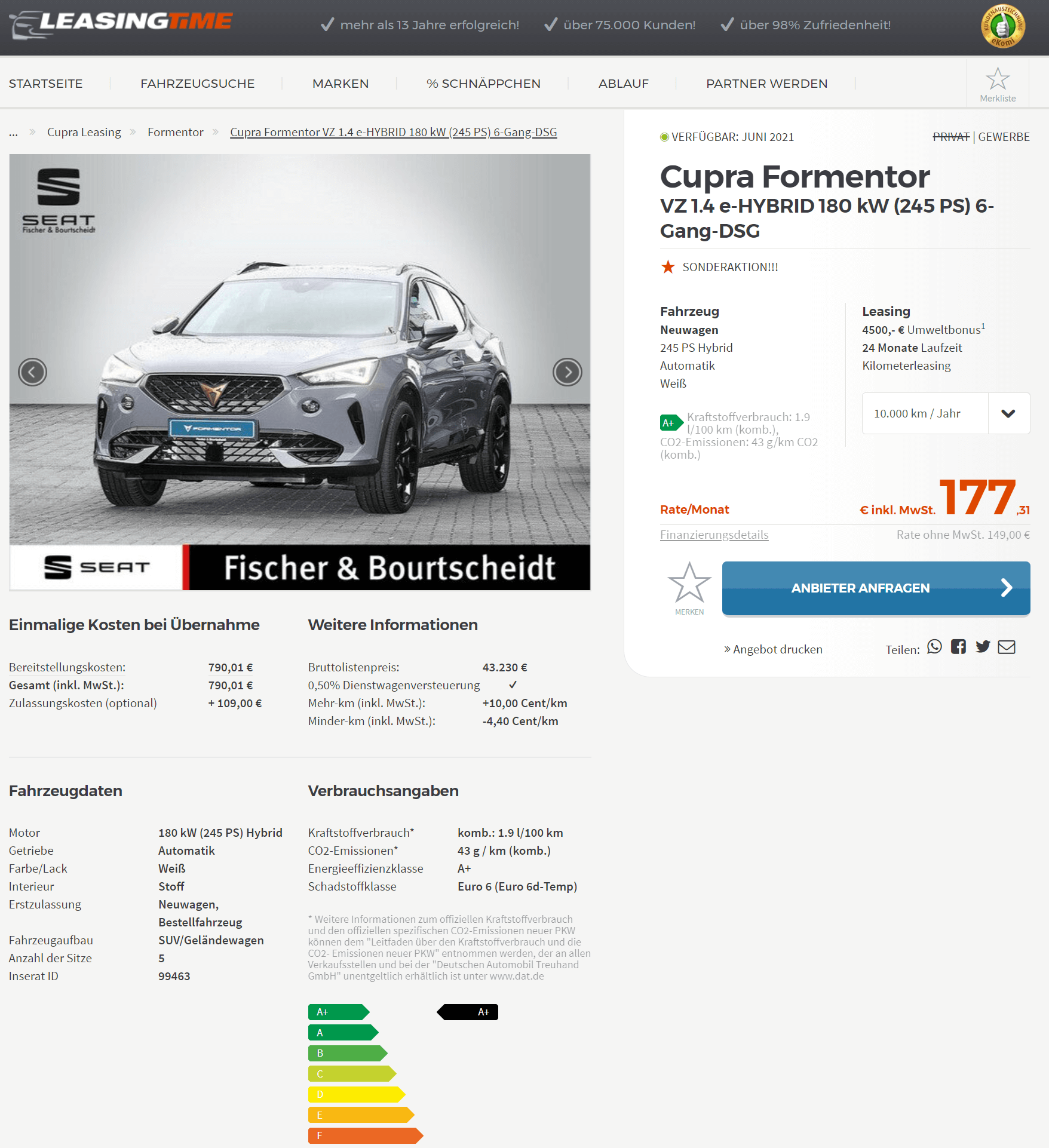Click orange-red F efficiency class bar
The width and height of the screenshot is (1049, 1148).
[x=366, y=1135]
